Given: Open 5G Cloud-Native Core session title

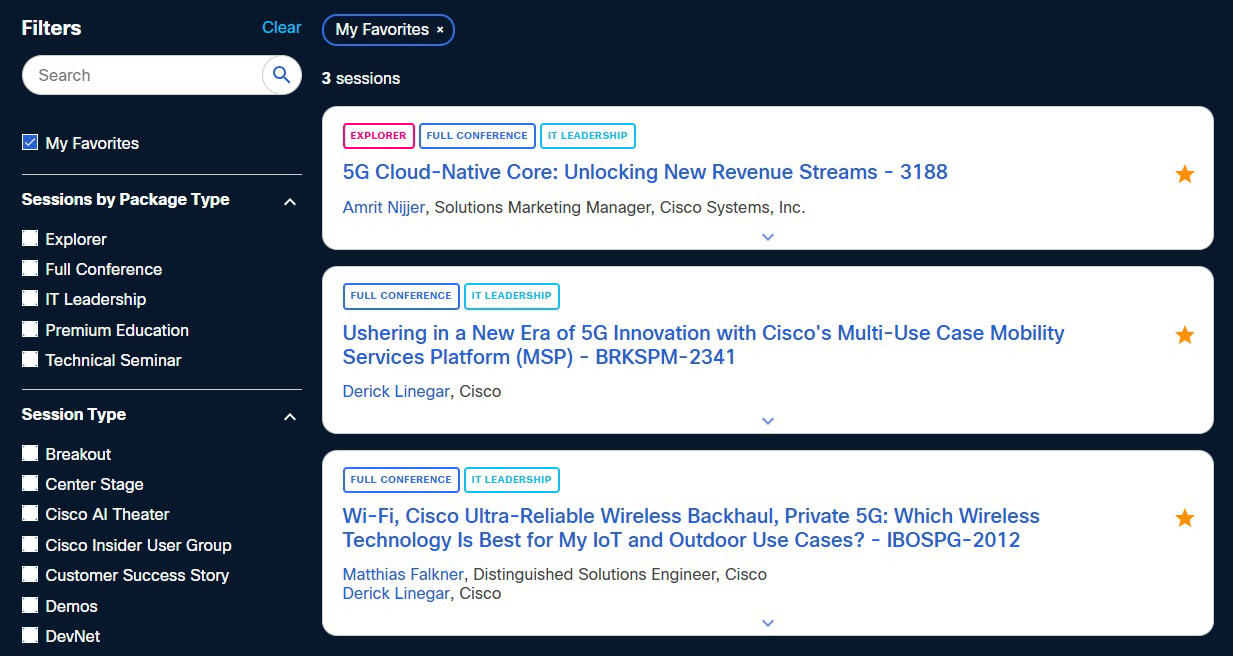Looking at the screenshot, I should [645, 172].
